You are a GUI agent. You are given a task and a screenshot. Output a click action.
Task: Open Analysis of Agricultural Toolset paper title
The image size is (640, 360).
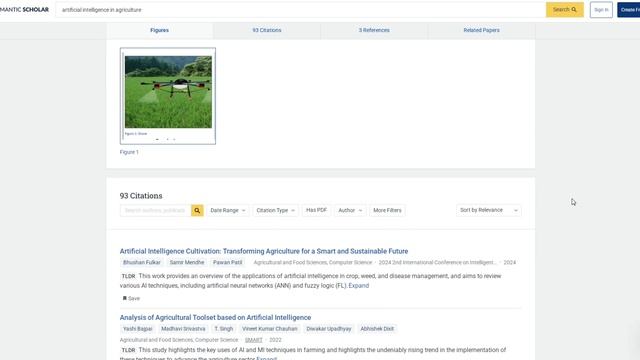(215, 317)
